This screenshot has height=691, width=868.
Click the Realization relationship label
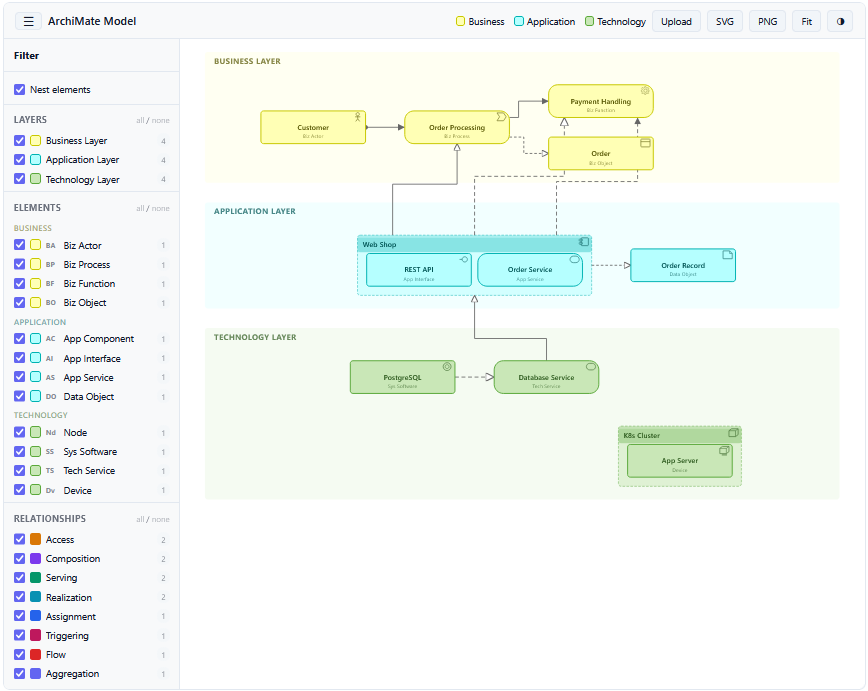coord(69,597)
